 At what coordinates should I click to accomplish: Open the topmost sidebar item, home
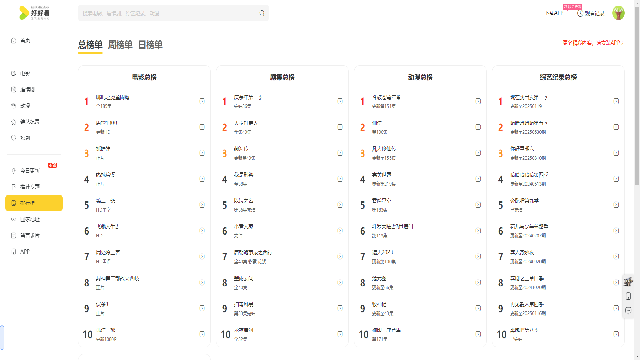click(x=21, y=40)
